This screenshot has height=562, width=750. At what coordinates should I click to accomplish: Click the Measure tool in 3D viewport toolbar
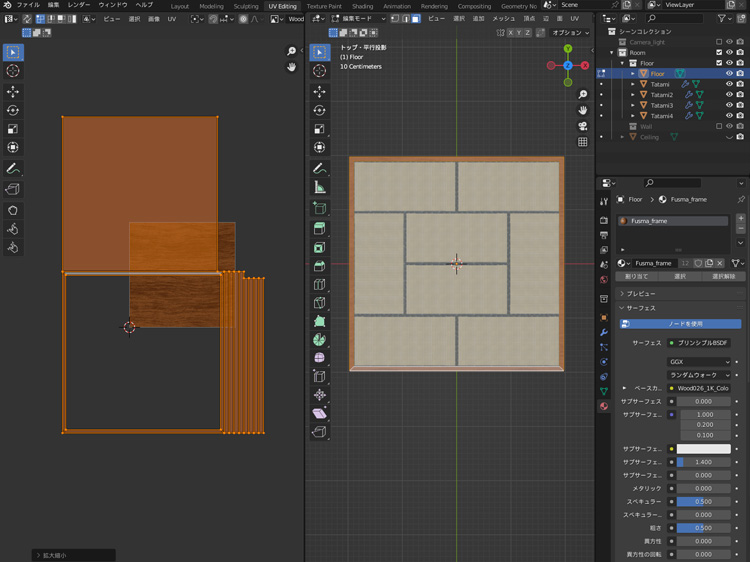pos(320,187)
